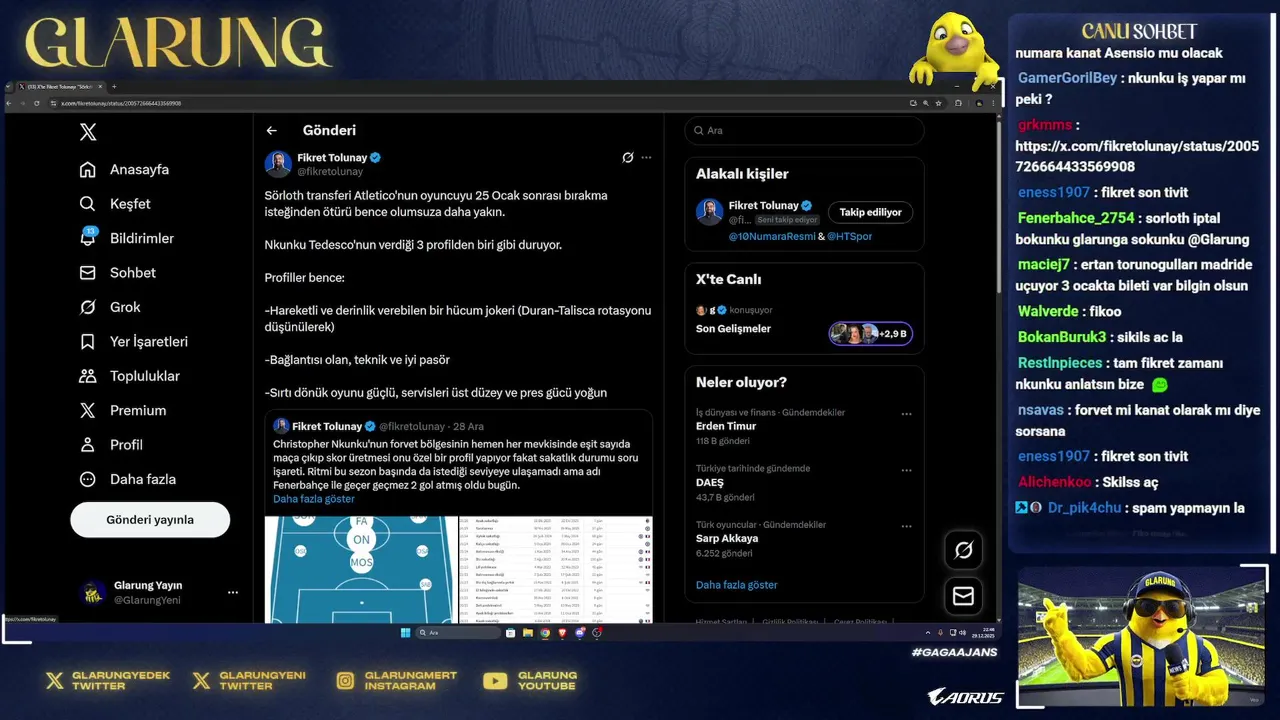Image resolution: width=1280 pixels, height=720 pixels.
Task: Click the Topluluklar communities icon
Action: (x=88, y=376)
